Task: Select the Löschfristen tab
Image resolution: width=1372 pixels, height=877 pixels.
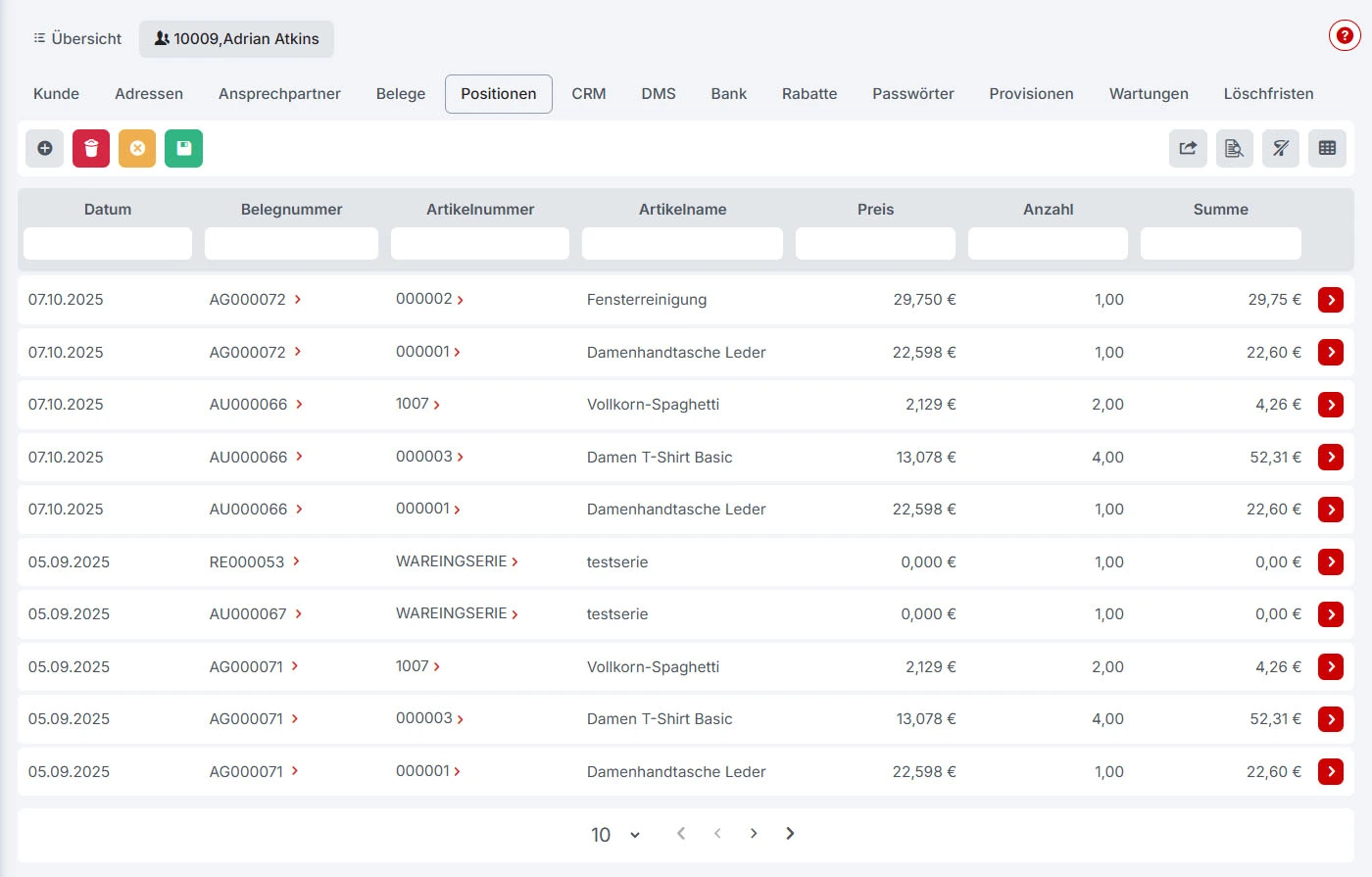Action: (1268, 94)
